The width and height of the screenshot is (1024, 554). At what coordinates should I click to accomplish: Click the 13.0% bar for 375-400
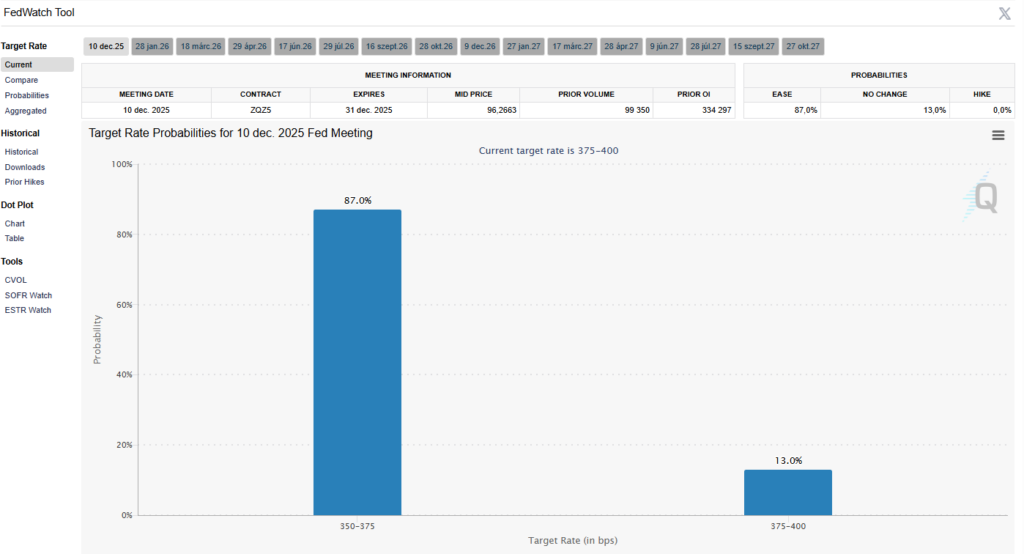coord(788,492)
